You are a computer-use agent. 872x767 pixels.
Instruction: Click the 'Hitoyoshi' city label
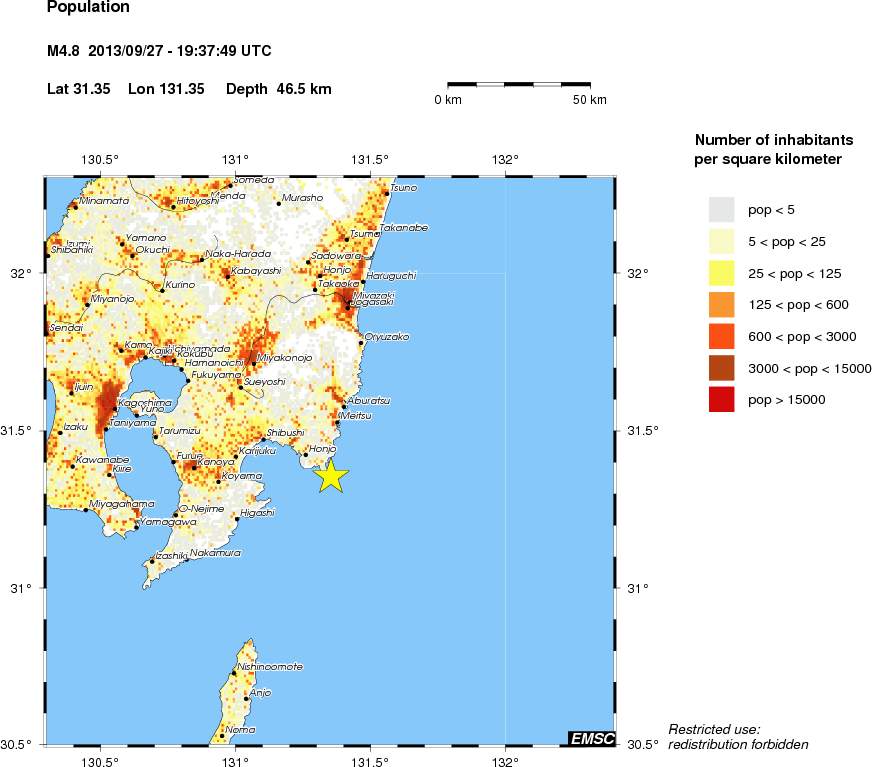point(197,201)
